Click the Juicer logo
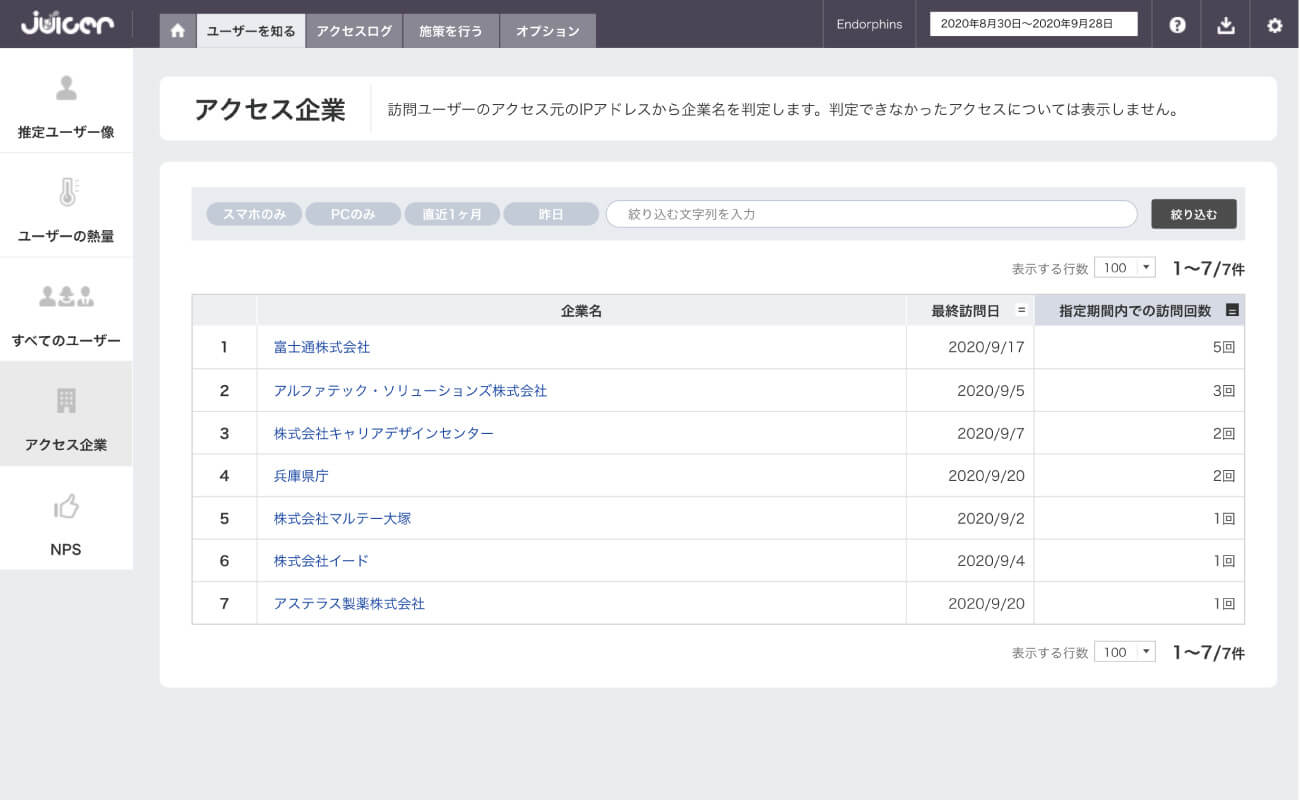Viewport: 1300px width, 800px height. [67, 23]
